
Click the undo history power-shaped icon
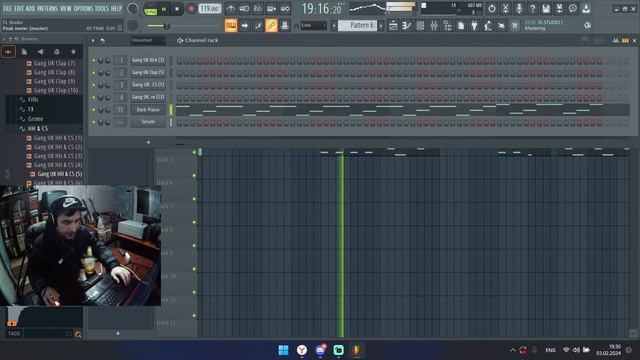click(x=492, y=9)
